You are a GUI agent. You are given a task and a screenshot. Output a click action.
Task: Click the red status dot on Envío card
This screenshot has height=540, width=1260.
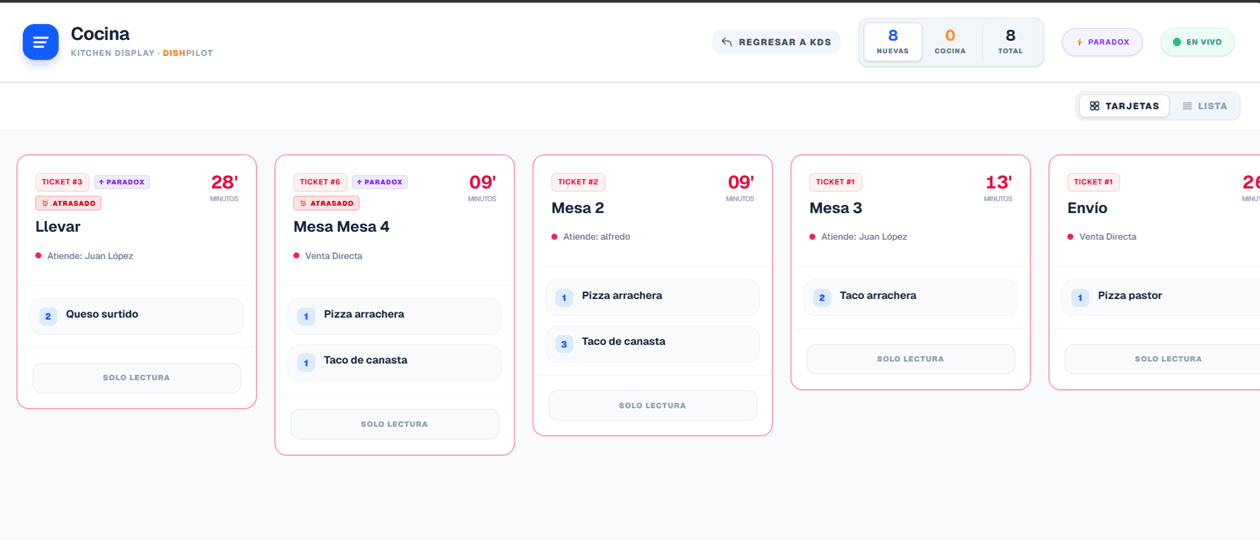1071,237
